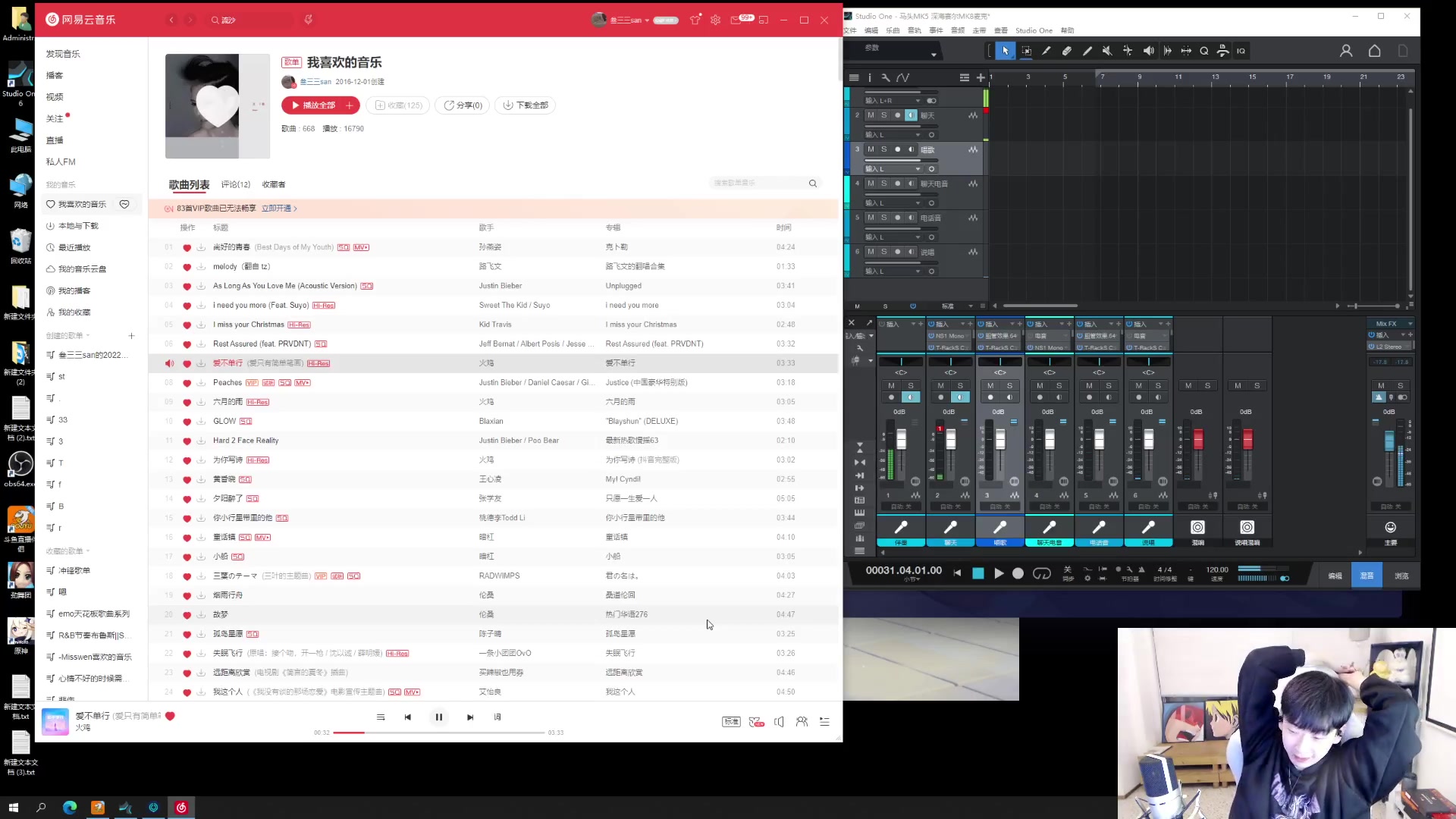Arm record on track 4 聊天电音

(897, 184)
